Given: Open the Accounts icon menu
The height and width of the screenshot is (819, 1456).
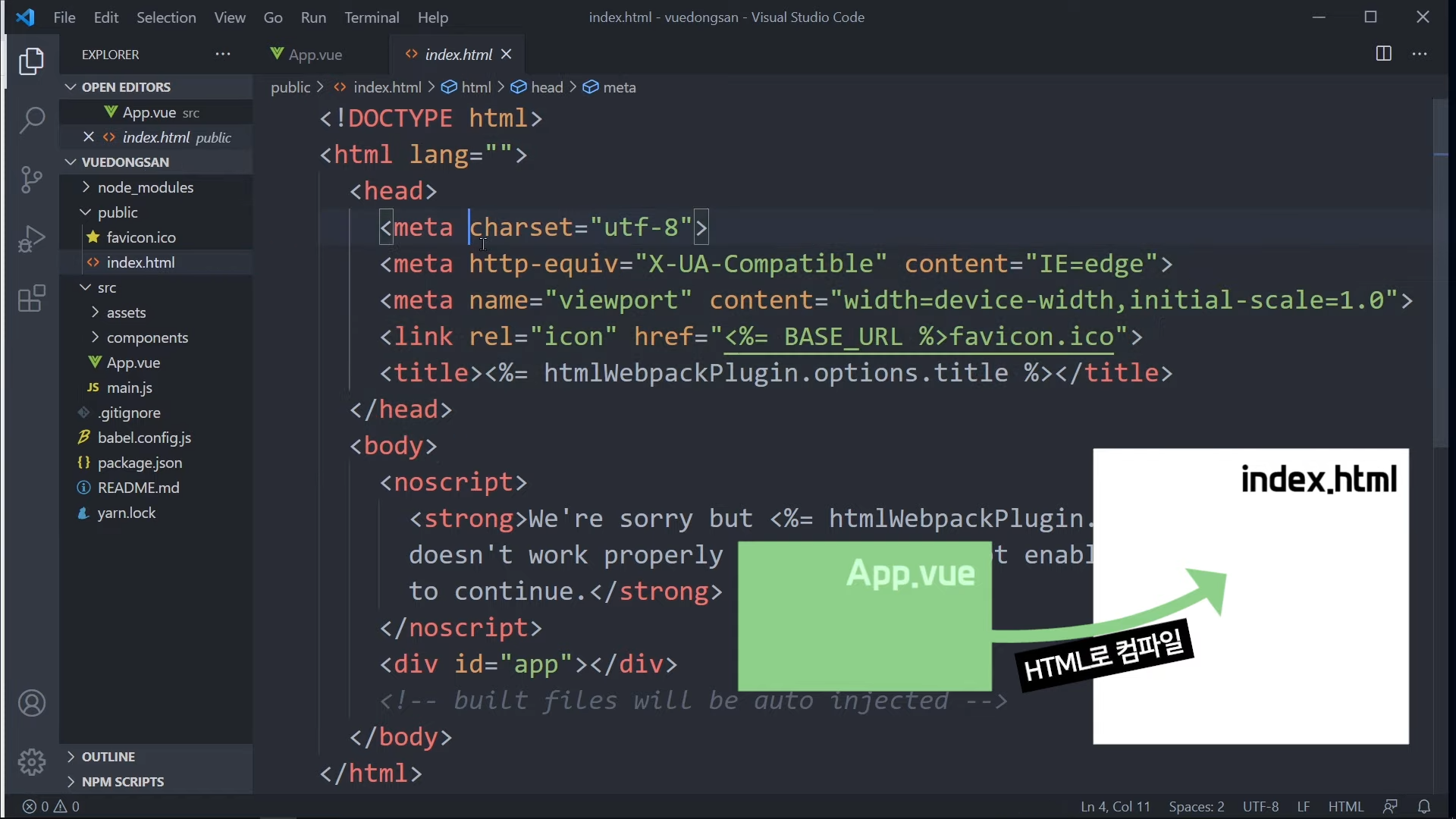Looking at the screenshot, I should pos(32,704).
